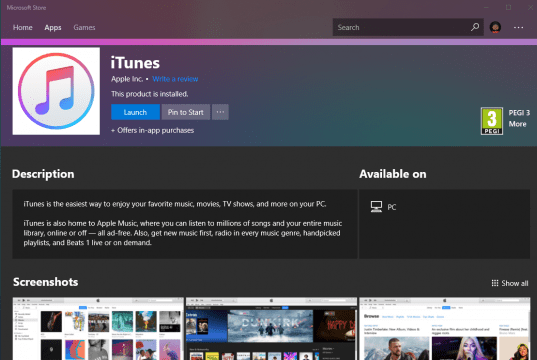Maximize the Microsoft Store window
The image size is (537, 360).
click(x=509, y=8)
